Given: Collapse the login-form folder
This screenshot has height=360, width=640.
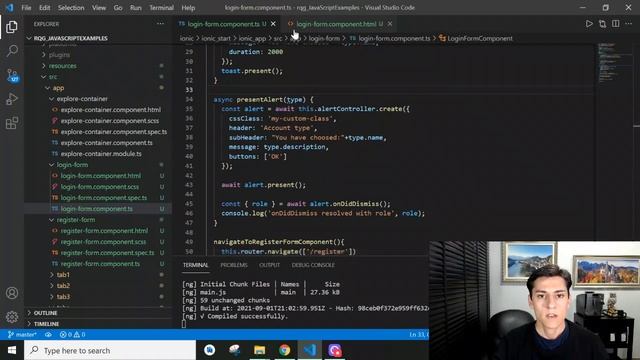Looking at the screenshot, I should pos(98,164).
